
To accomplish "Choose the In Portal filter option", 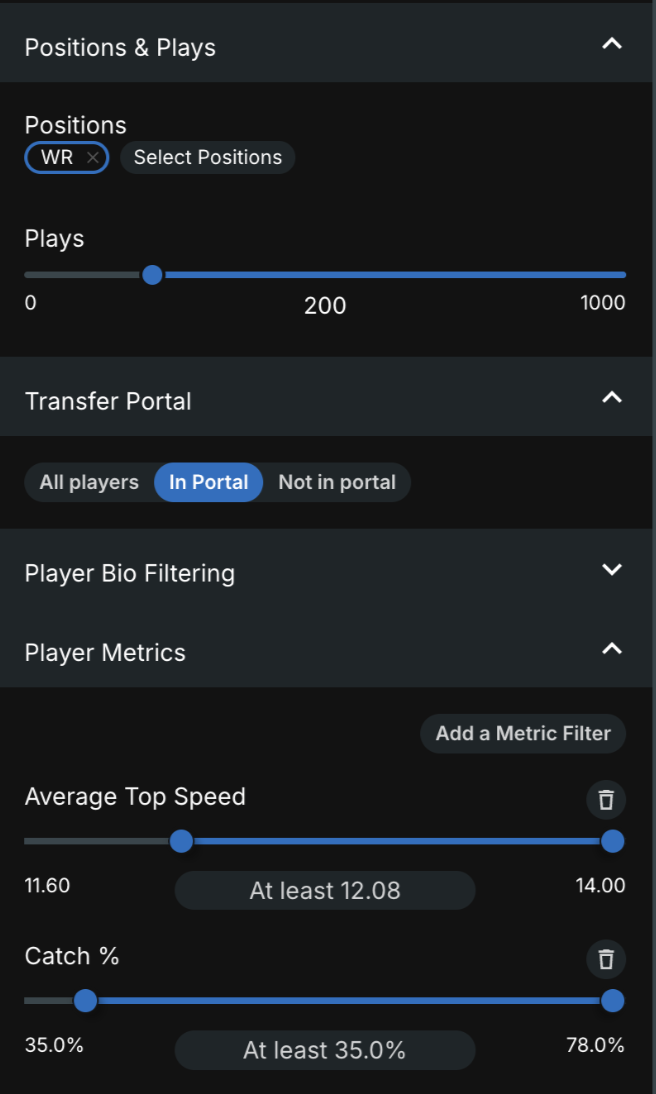I will click(x=208, y=482).
